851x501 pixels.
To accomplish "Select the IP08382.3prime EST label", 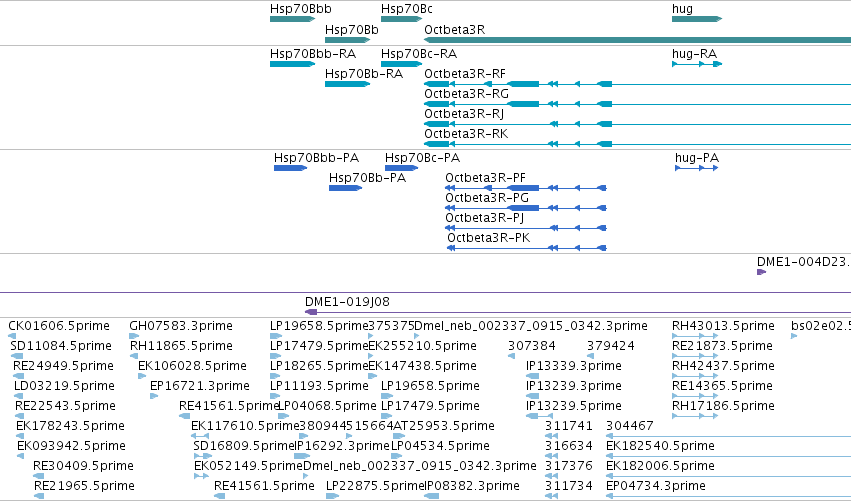I will (472, 486).
